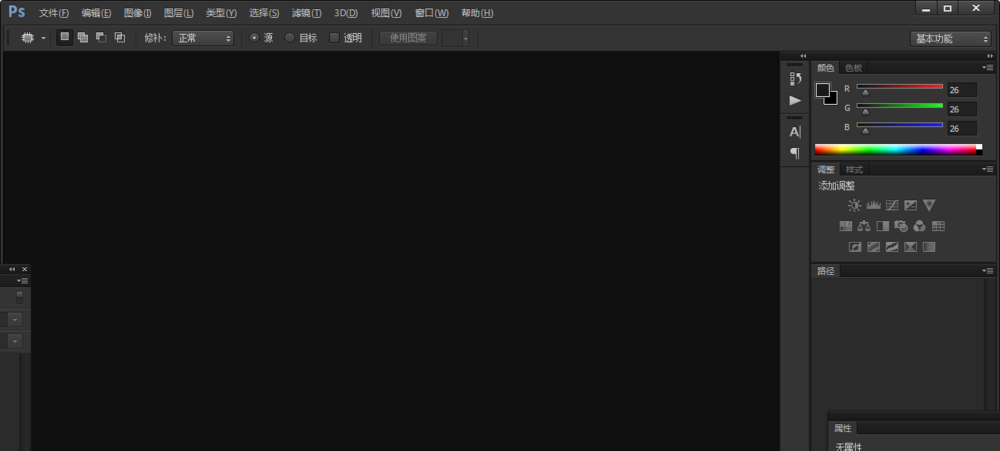Open the 图像(I) menu
This screenshot has height=451, width=1000.
pos(137,13)
